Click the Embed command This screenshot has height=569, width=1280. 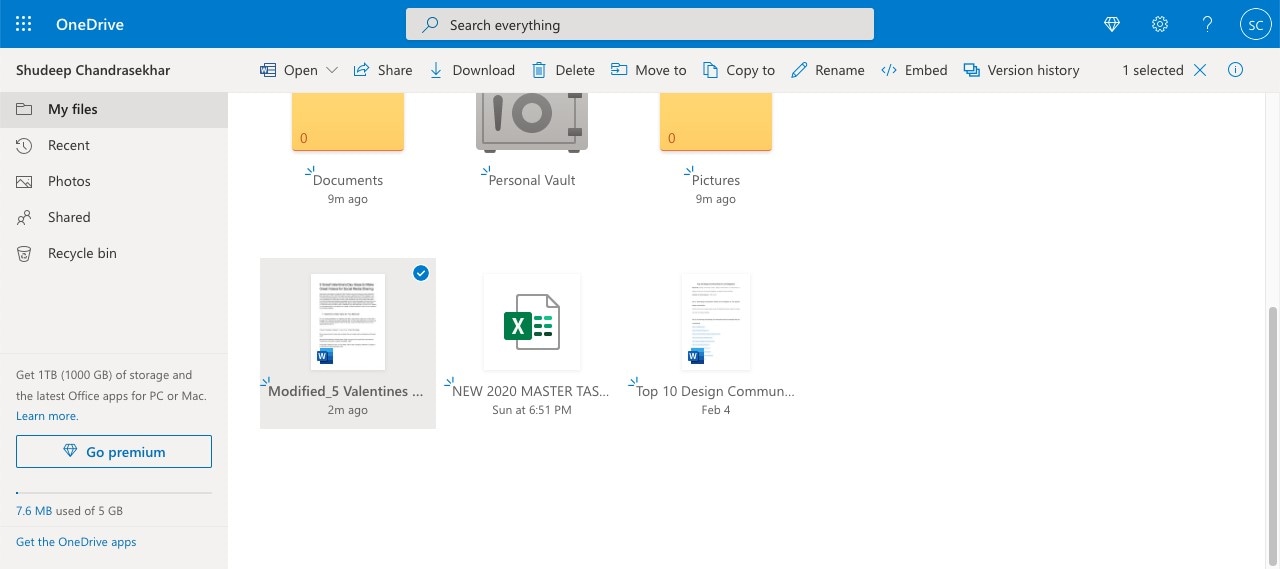coord(914,70)
